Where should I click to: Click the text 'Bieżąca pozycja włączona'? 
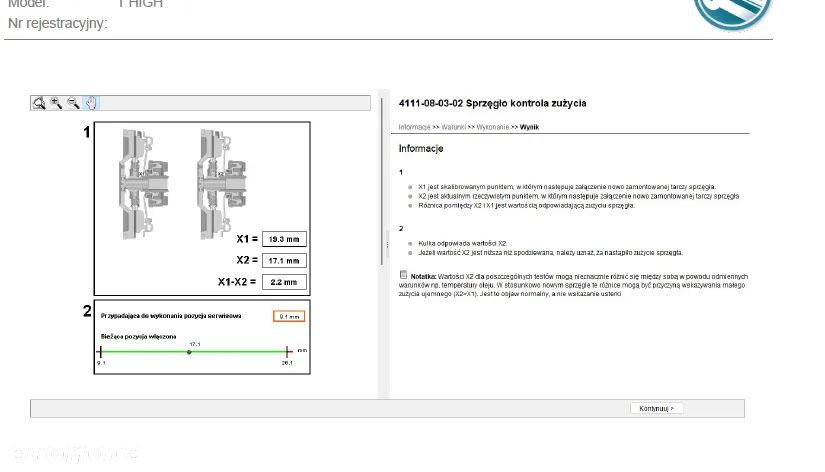click(x=138, y=336)
